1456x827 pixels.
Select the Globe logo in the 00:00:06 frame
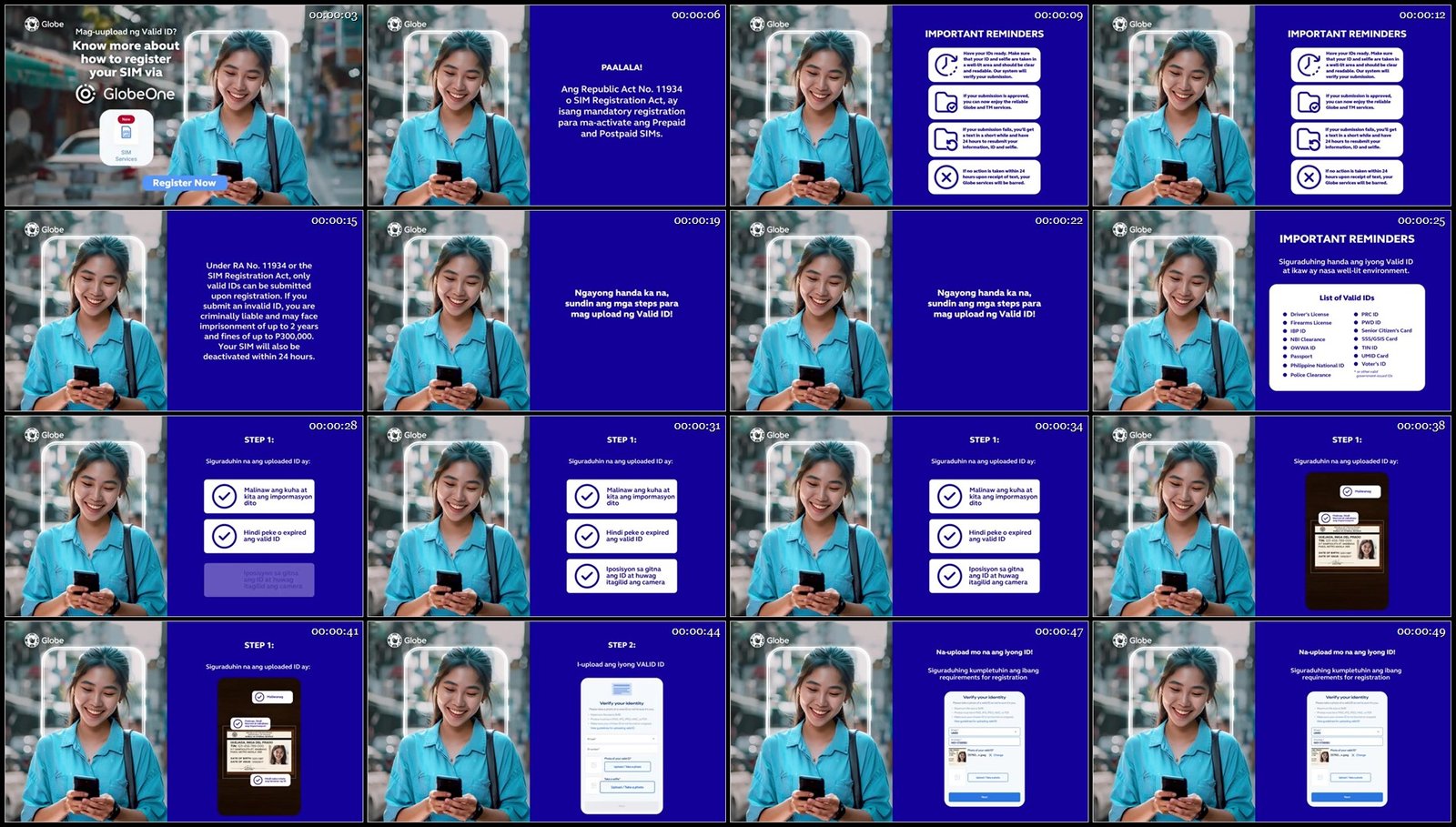[408, 24]
